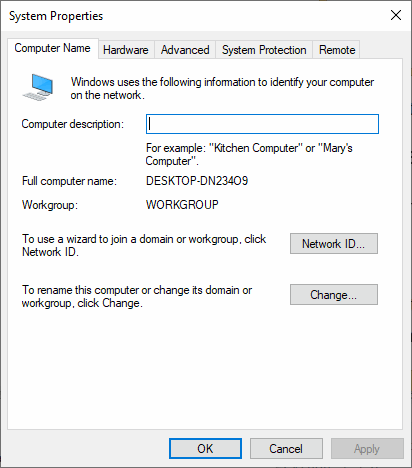
Task: Click the computer monitor icon
Action: coord(38,87)
